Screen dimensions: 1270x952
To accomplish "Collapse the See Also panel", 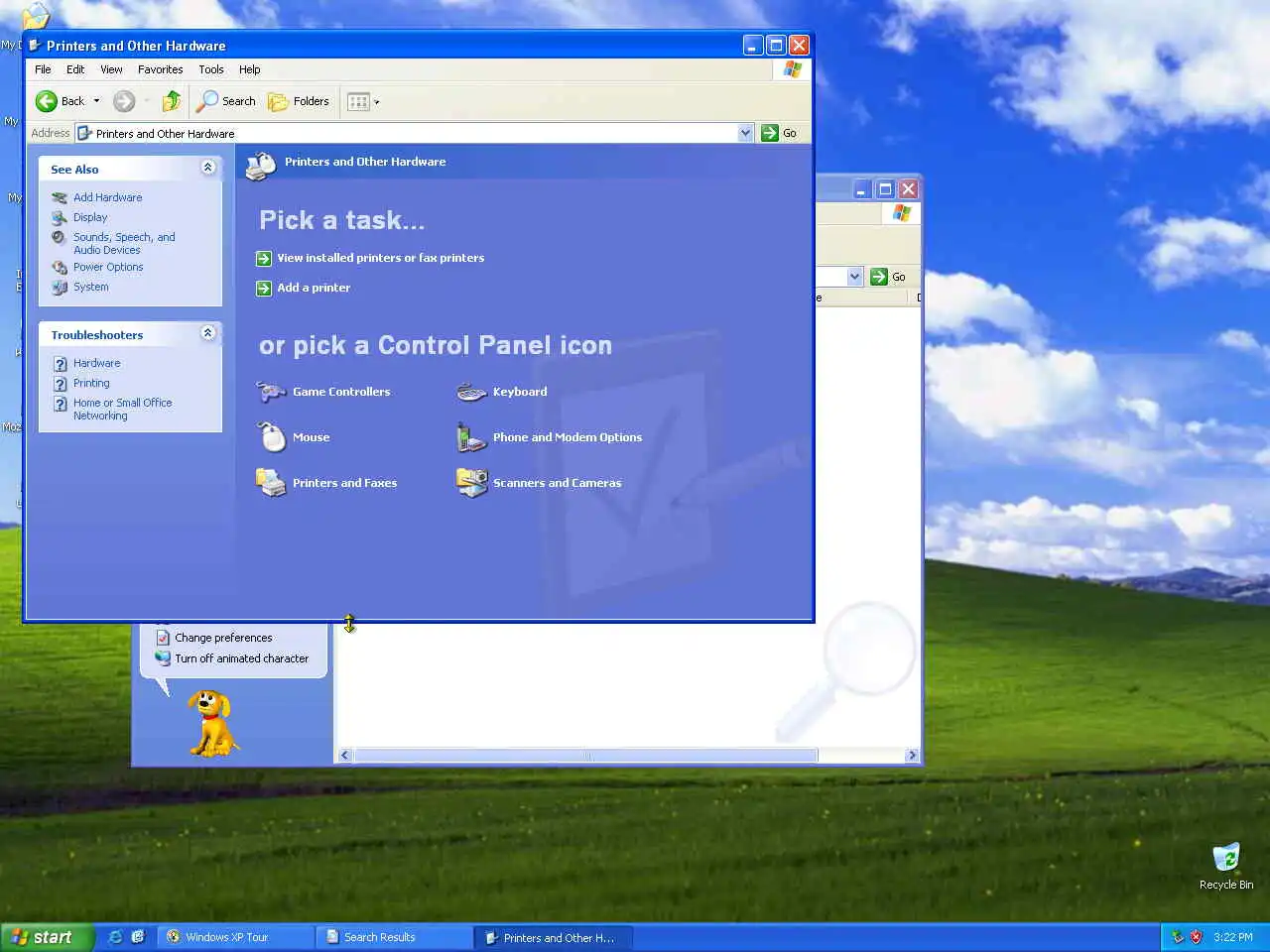I will pyautogui.click(x=207, y=168).
